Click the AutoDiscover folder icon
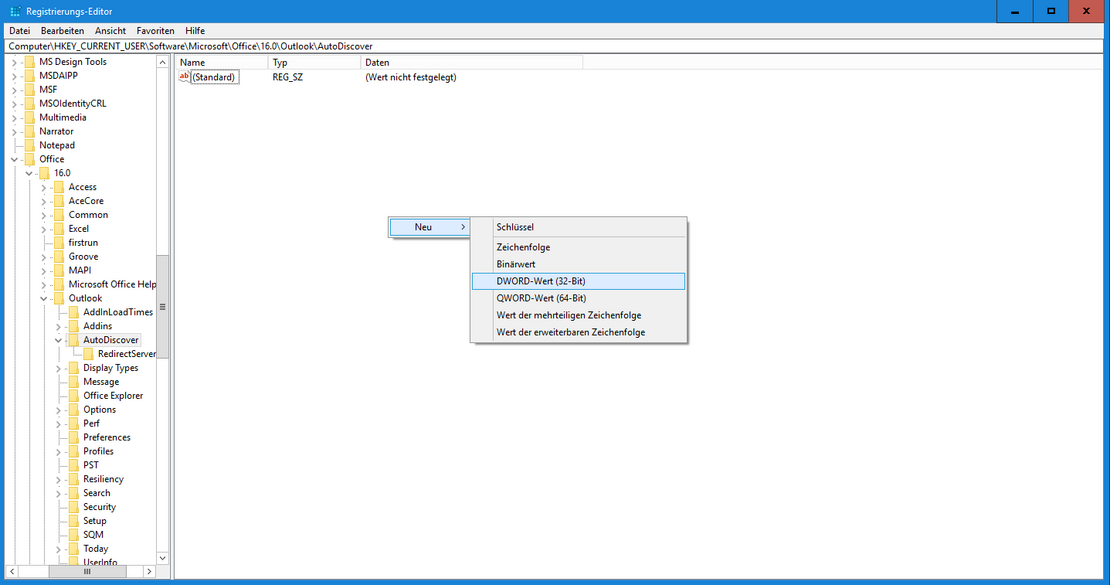The width and height of the screenshot is (1110, 585). (73, 340)
